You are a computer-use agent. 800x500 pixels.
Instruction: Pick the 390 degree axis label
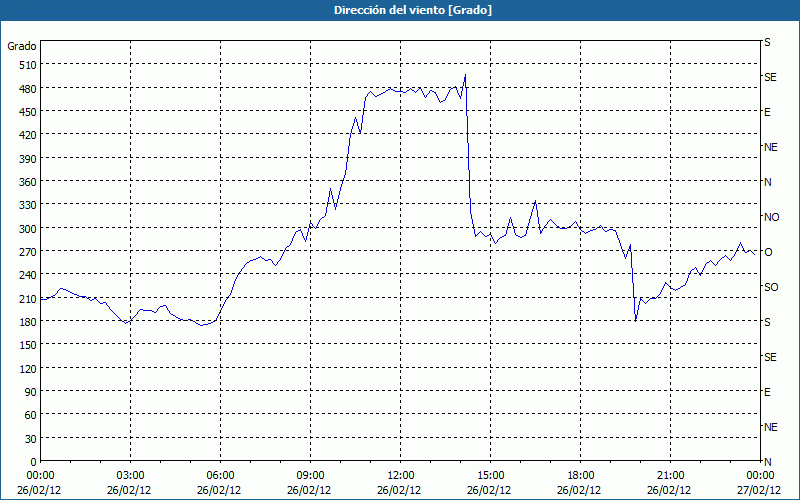[x=28, y=159]
